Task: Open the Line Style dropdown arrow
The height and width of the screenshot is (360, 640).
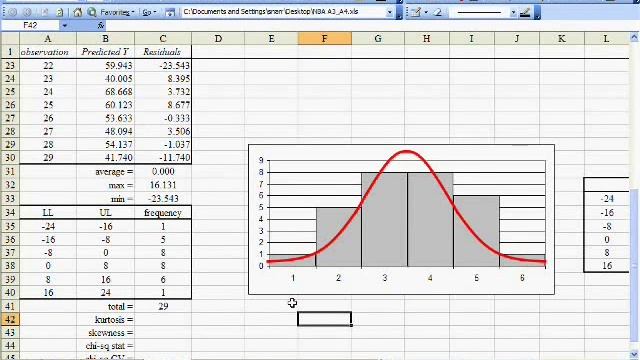Action: [513, 12]
